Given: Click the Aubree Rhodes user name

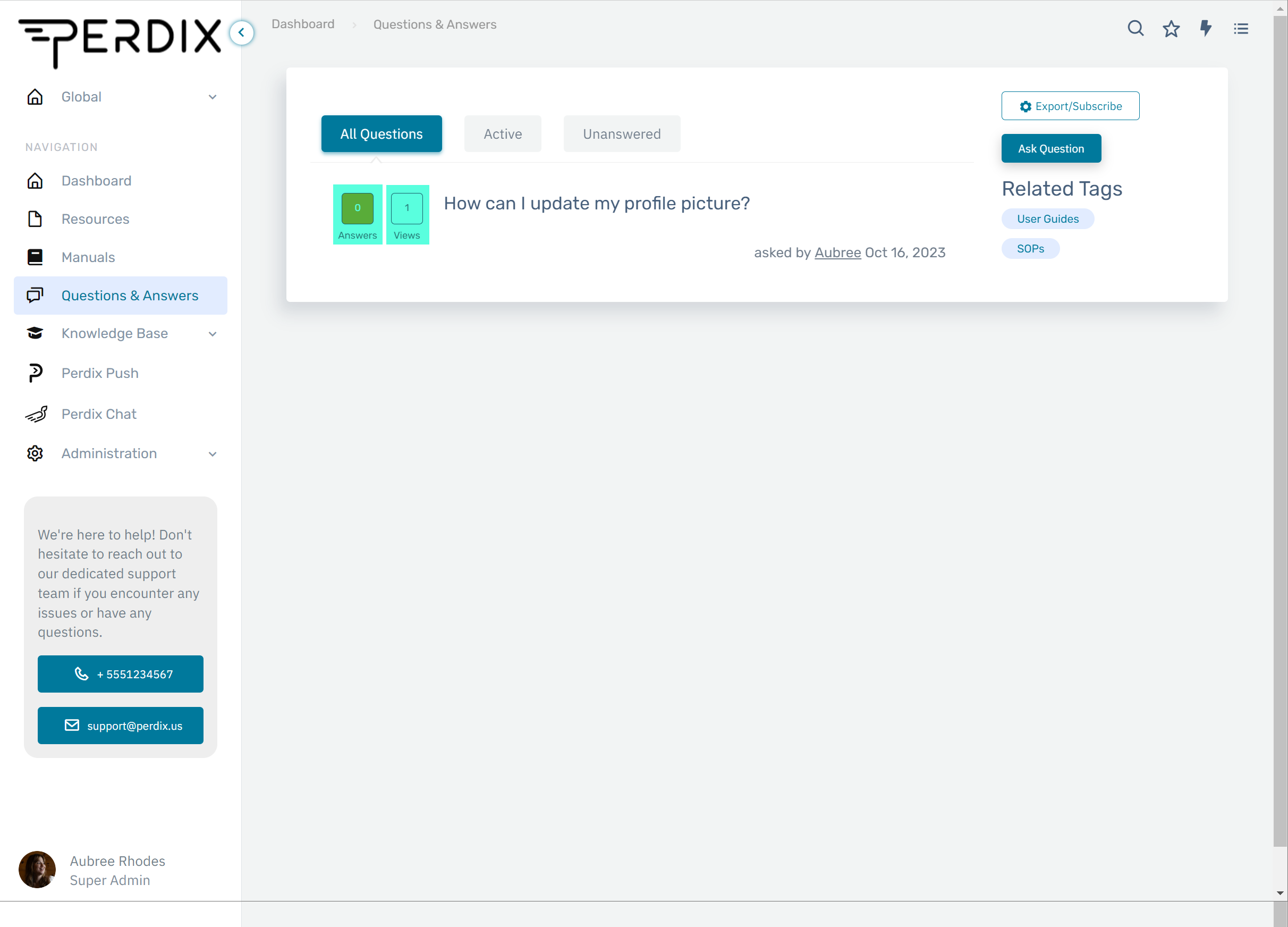Looking at the screenshot, I should tap(117, 861).
